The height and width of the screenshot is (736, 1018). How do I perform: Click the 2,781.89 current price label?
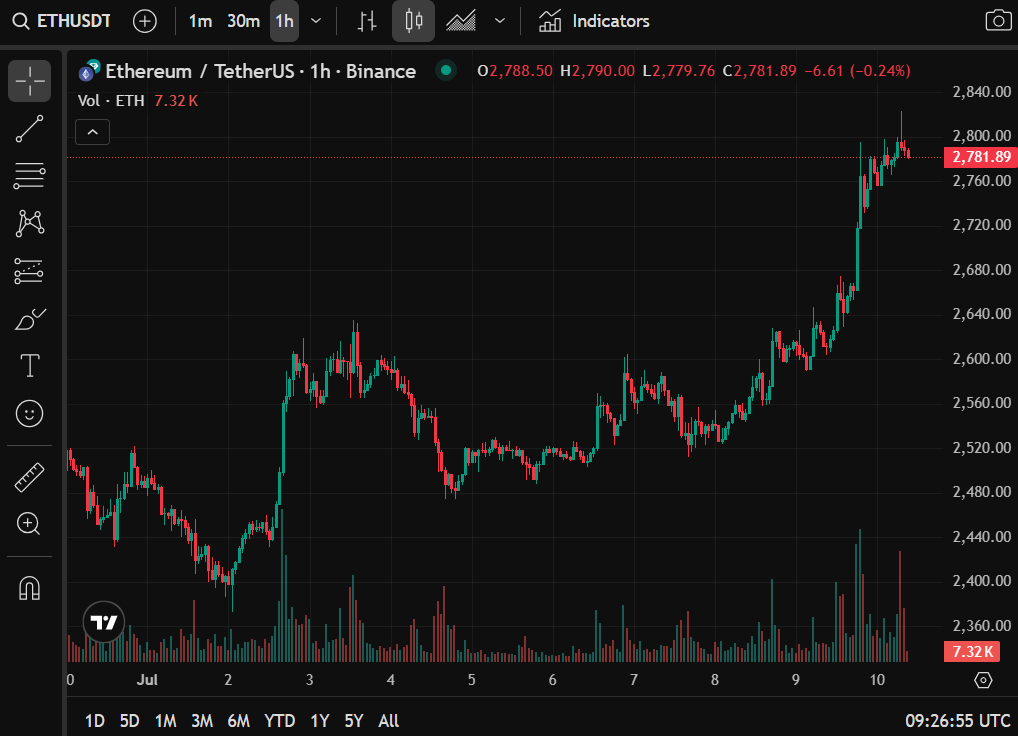tap(981, 157)
